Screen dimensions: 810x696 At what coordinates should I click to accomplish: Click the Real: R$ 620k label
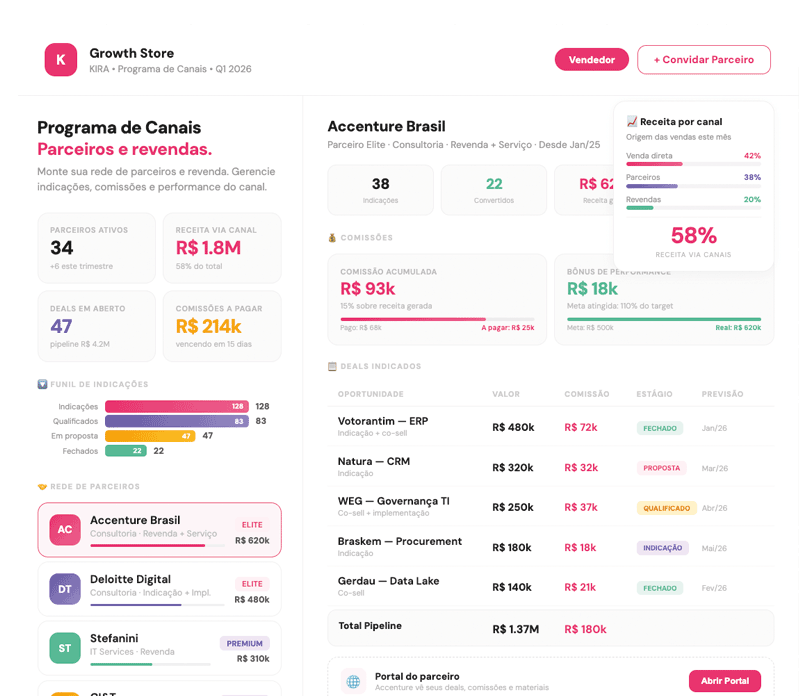pos(738,328)
